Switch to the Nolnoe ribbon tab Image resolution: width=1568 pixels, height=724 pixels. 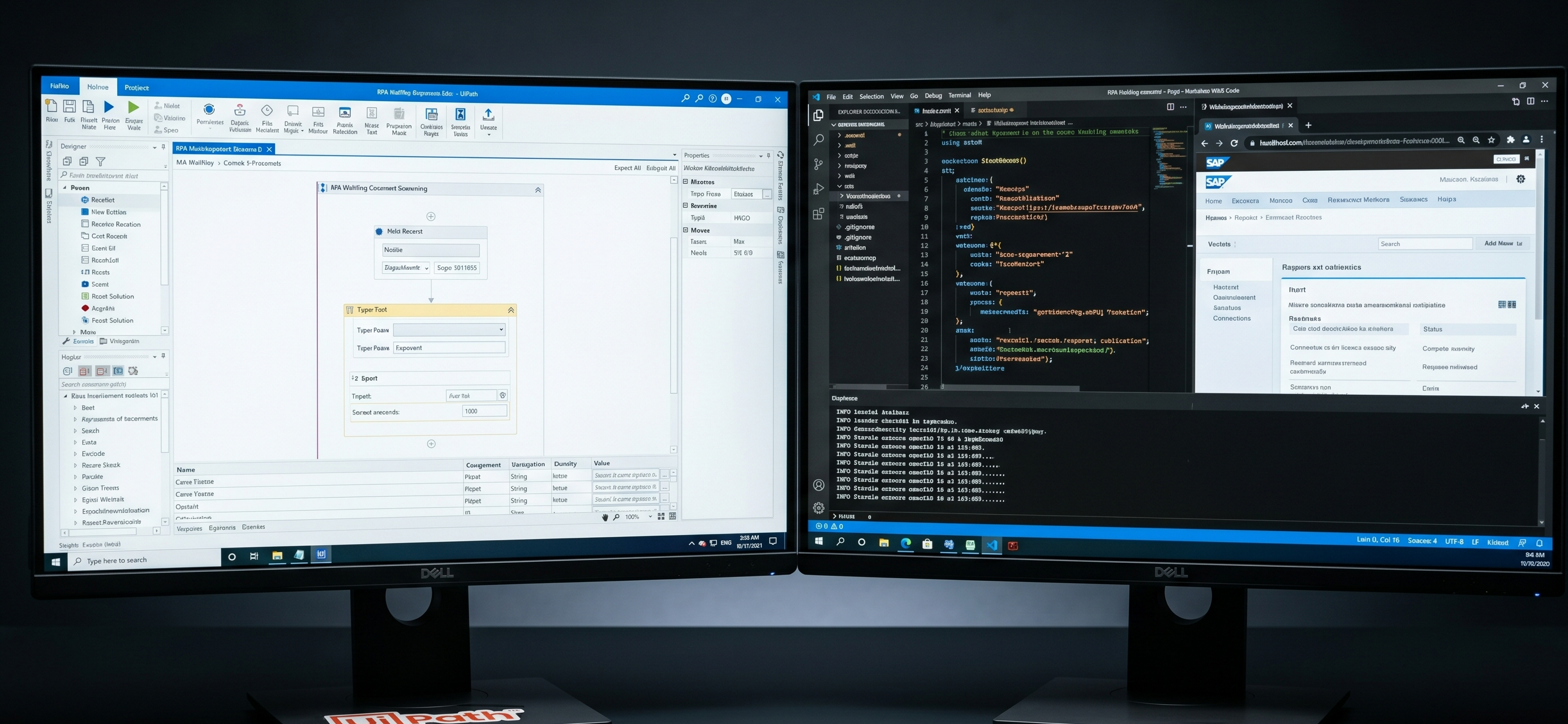pyautogui.click(x=97, y=87)
